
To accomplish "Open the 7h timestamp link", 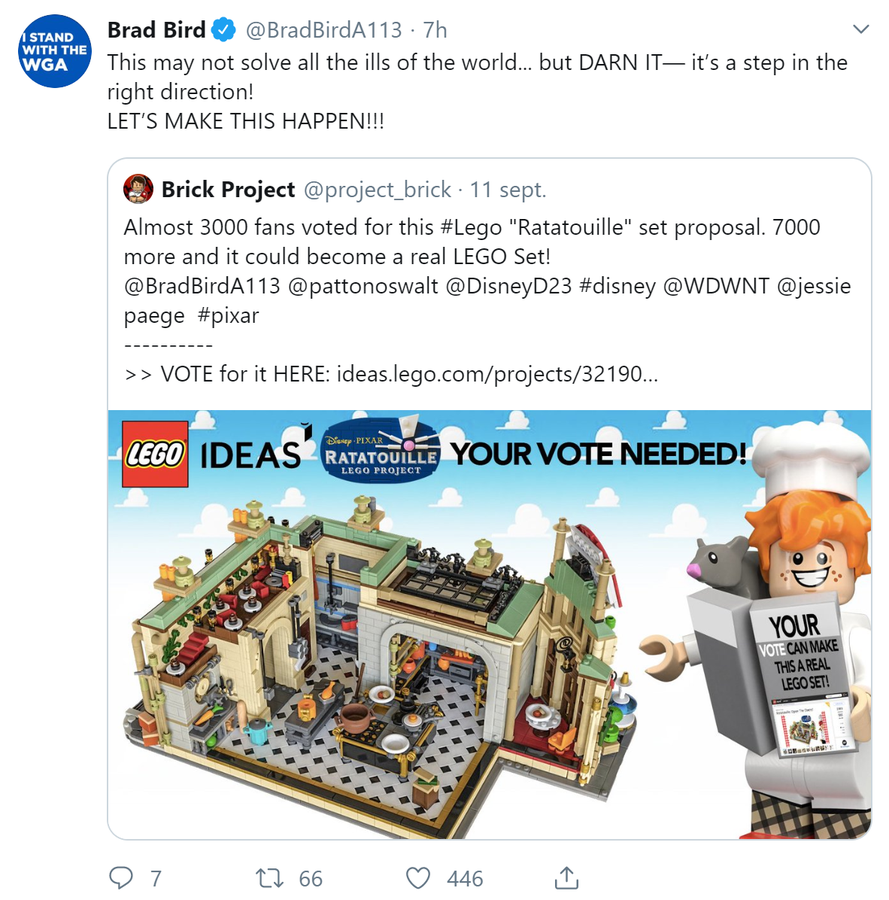I will (x=435, y=30).
